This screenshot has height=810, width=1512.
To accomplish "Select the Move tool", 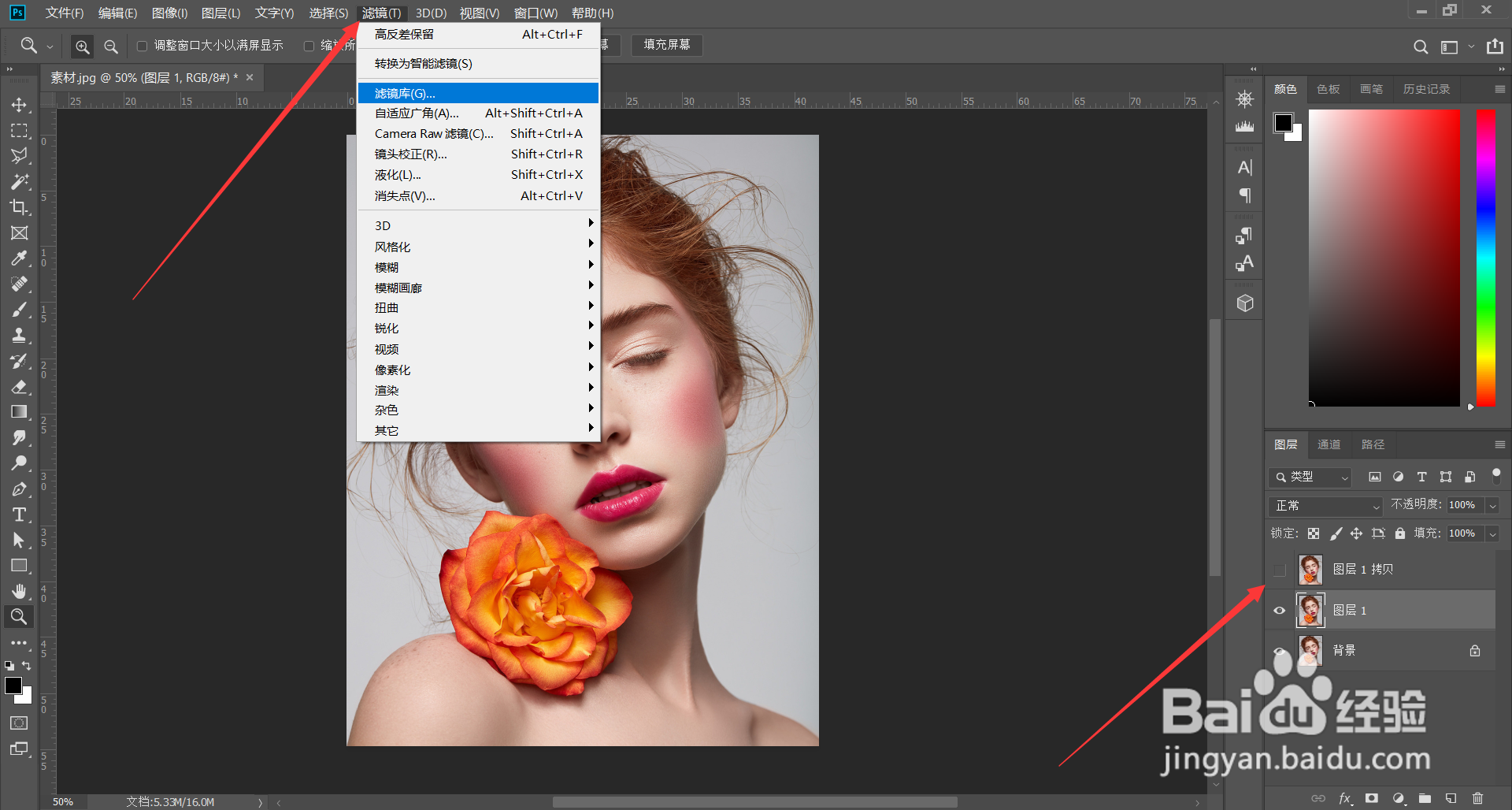I will (x=19, y=105).
